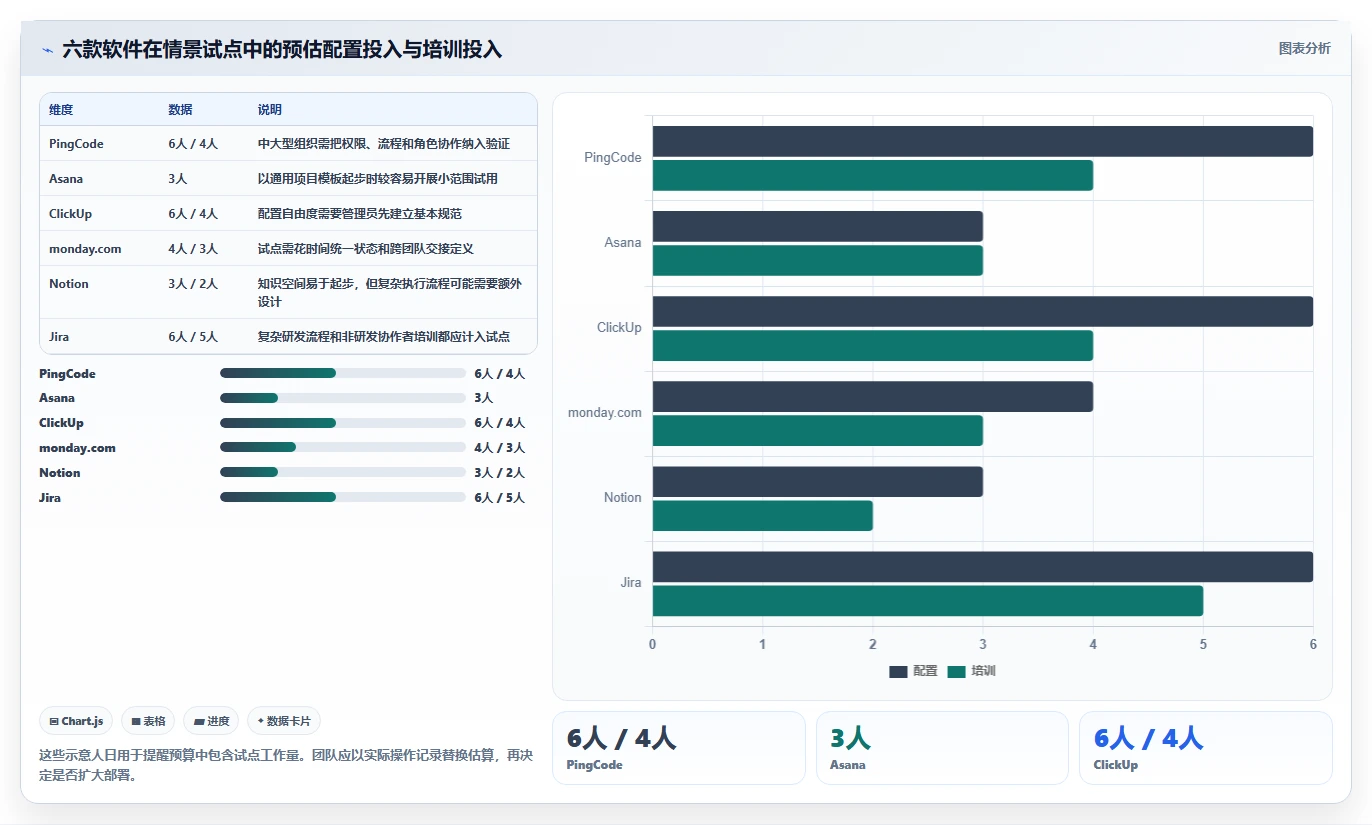The image size is (1372, 825).
Task: Click the green 培训 bar for Asana in chart
Action: (817, 260)
